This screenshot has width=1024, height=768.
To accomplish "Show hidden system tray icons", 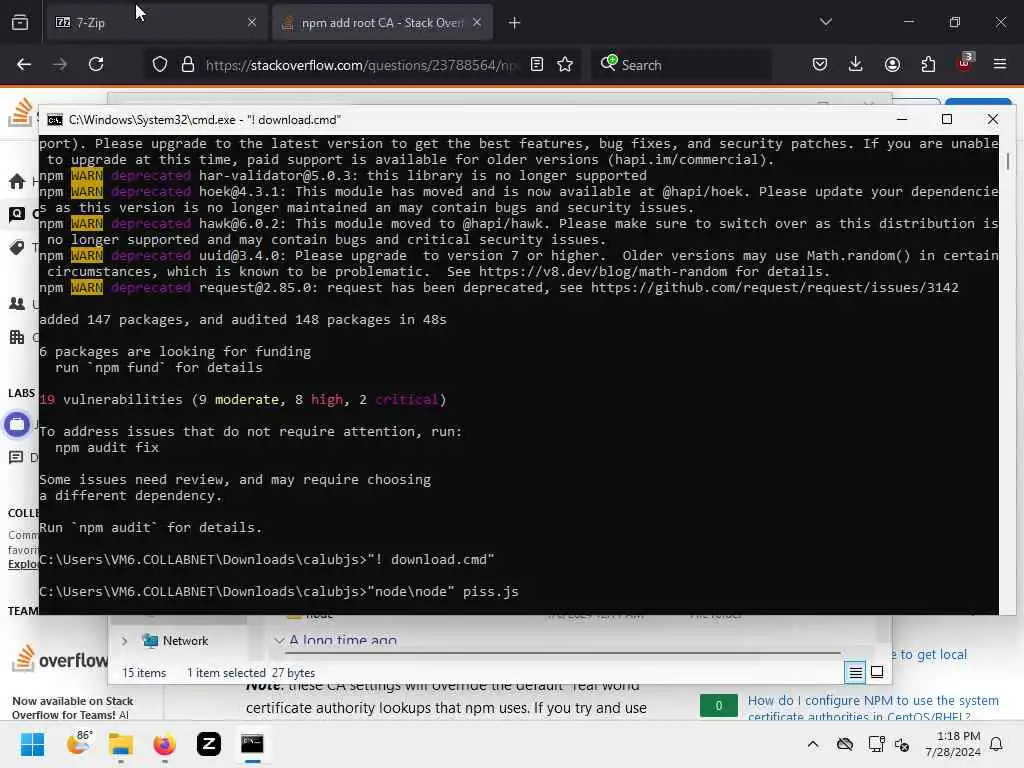I will (813, 744).
